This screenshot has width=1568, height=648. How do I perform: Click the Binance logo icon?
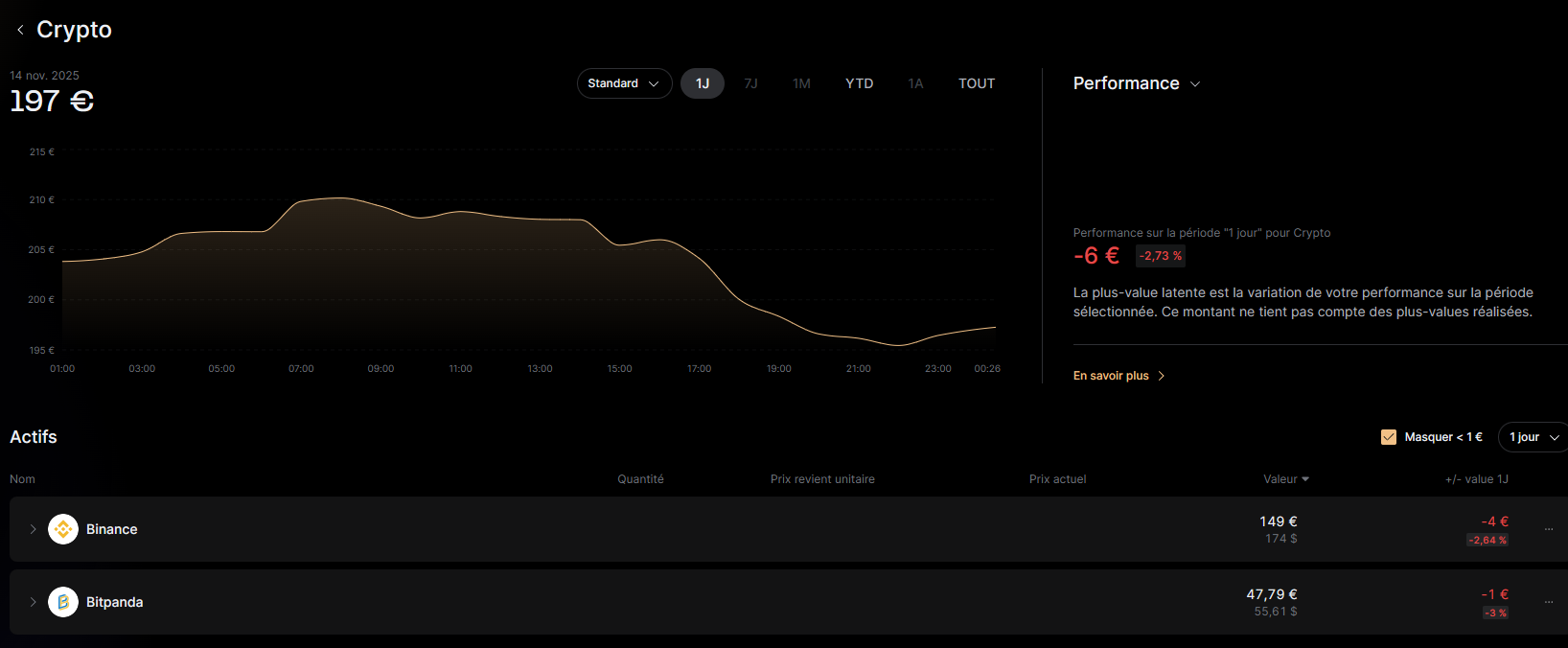point(63,529)
